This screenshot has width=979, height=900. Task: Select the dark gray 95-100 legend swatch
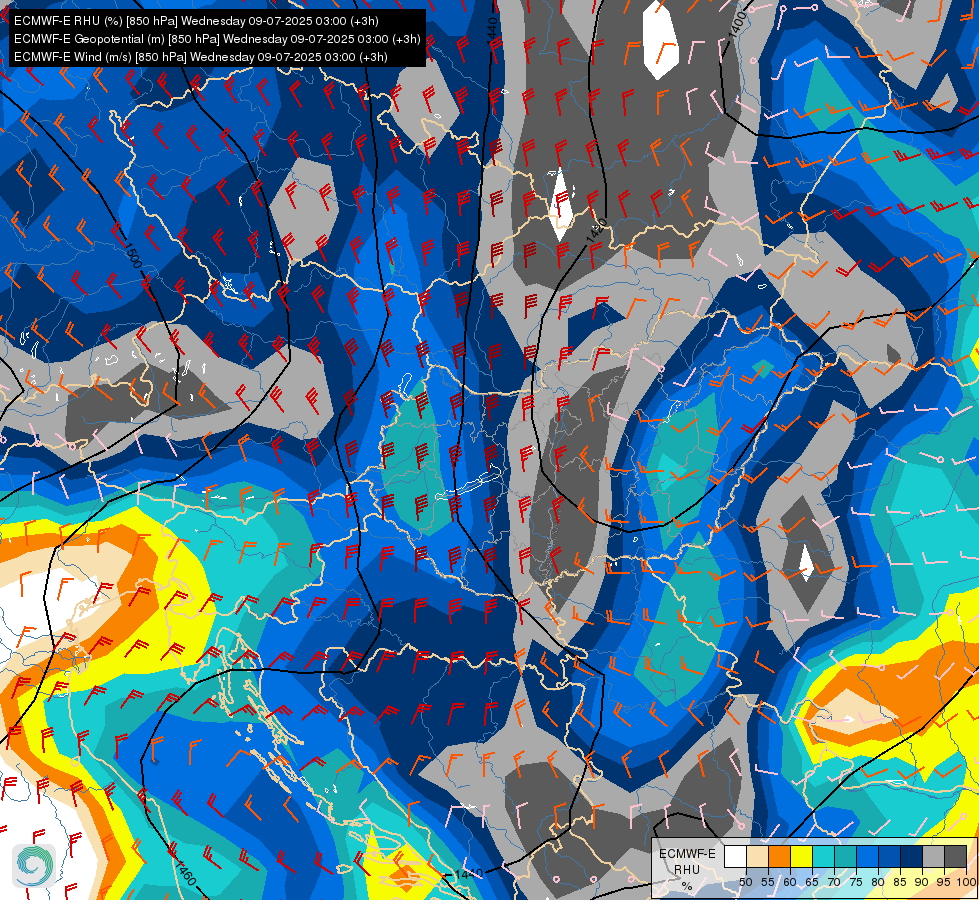click(x=955, y=856)
